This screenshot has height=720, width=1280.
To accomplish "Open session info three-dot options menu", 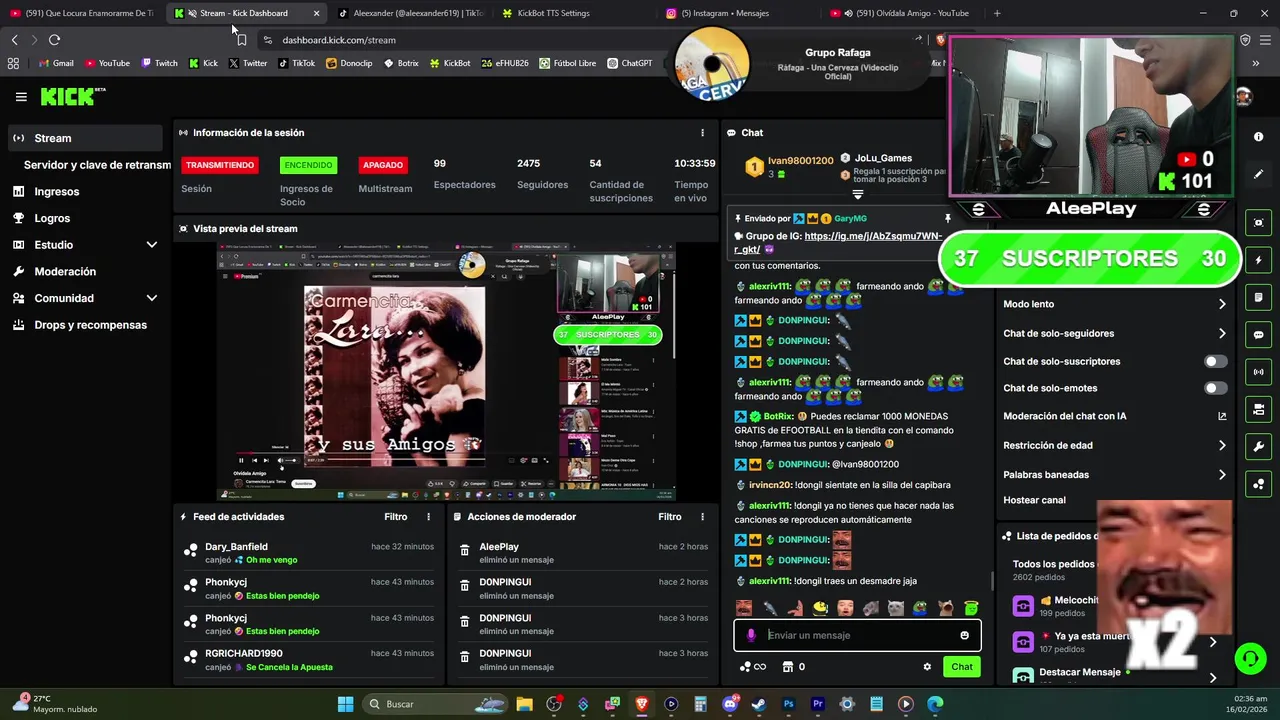I will (x=702, y=132).
